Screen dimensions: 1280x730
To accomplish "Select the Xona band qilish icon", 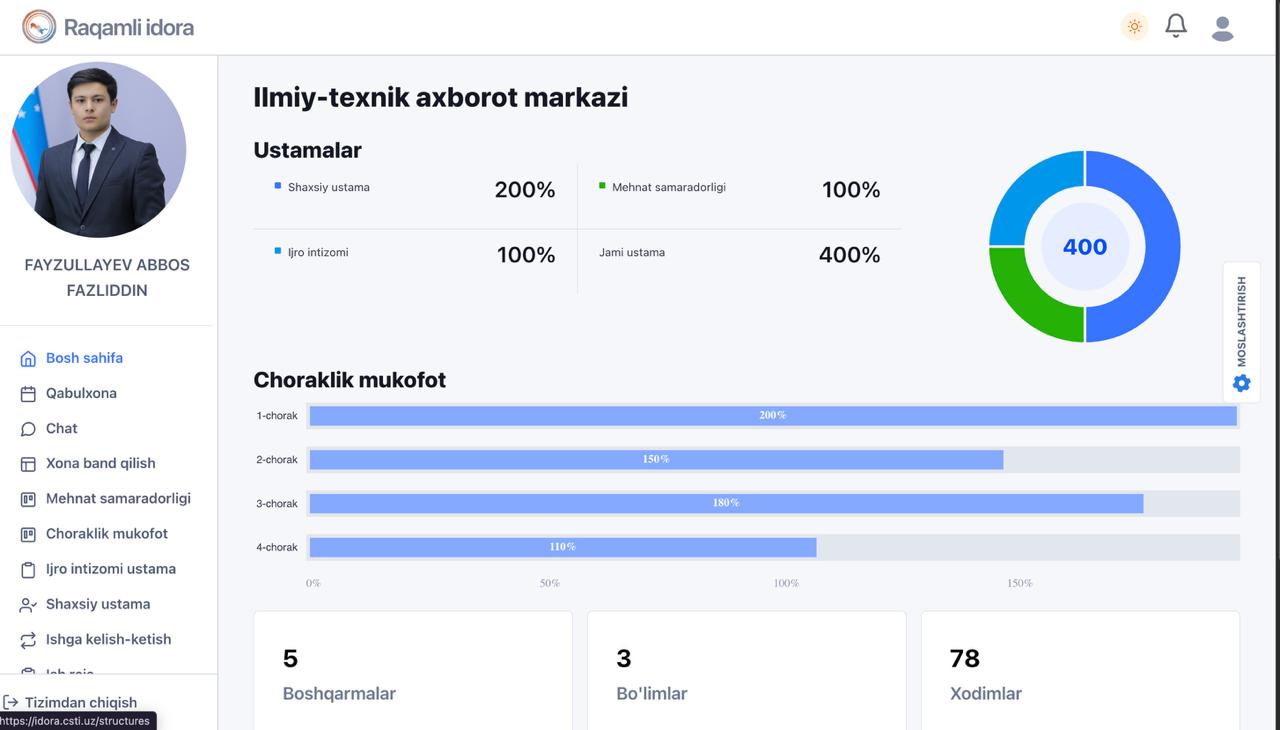I will point(27,463).
